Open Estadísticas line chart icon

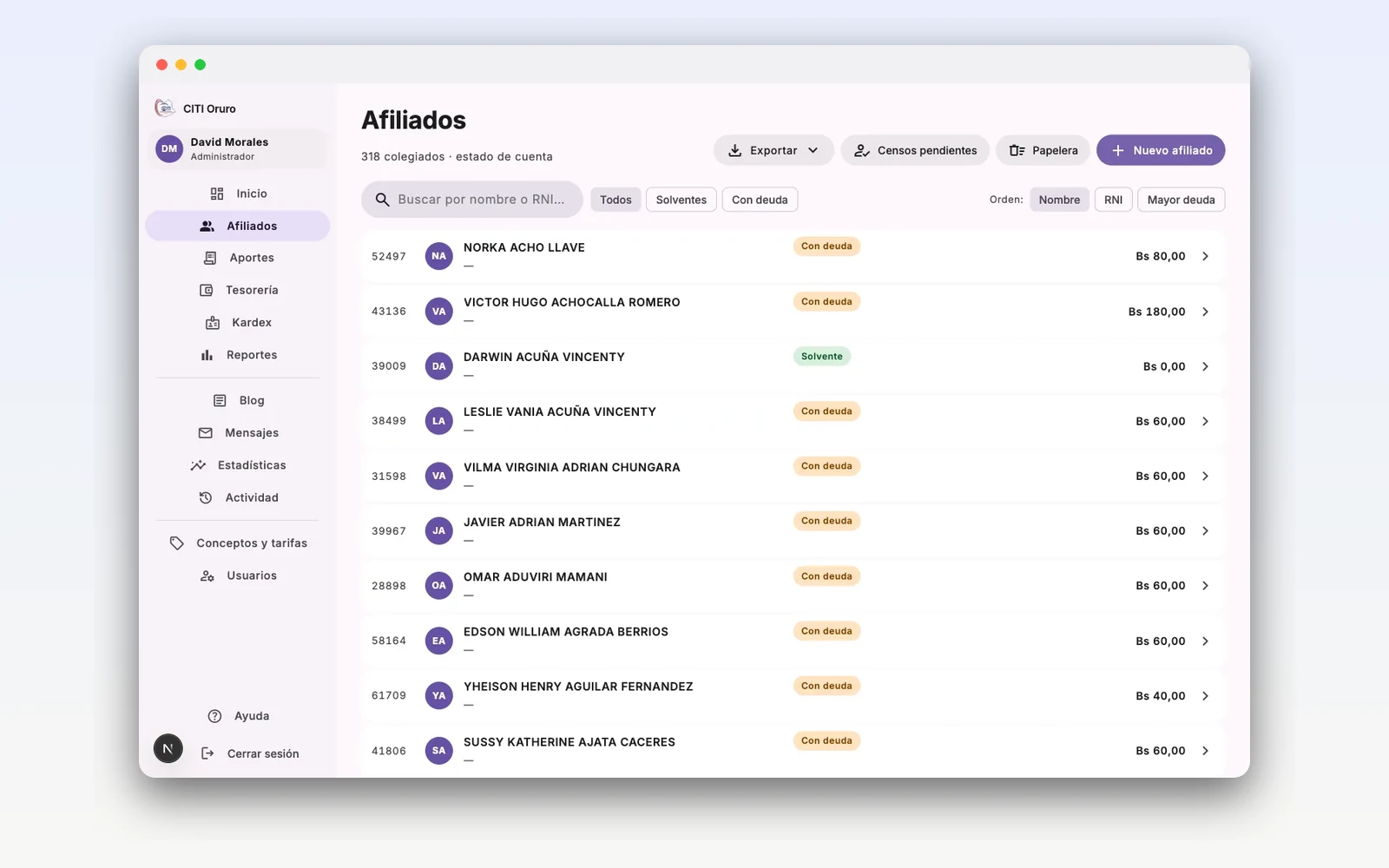[198, 465]
